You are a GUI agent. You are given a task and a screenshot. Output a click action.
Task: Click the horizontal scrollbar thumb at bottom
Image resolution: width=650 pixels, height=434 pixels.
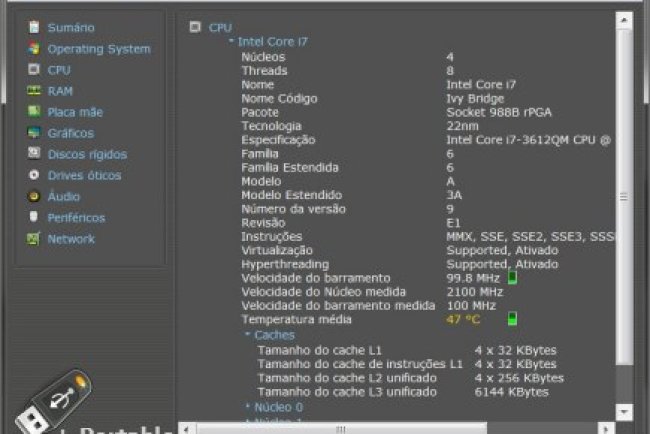point(340,428)
